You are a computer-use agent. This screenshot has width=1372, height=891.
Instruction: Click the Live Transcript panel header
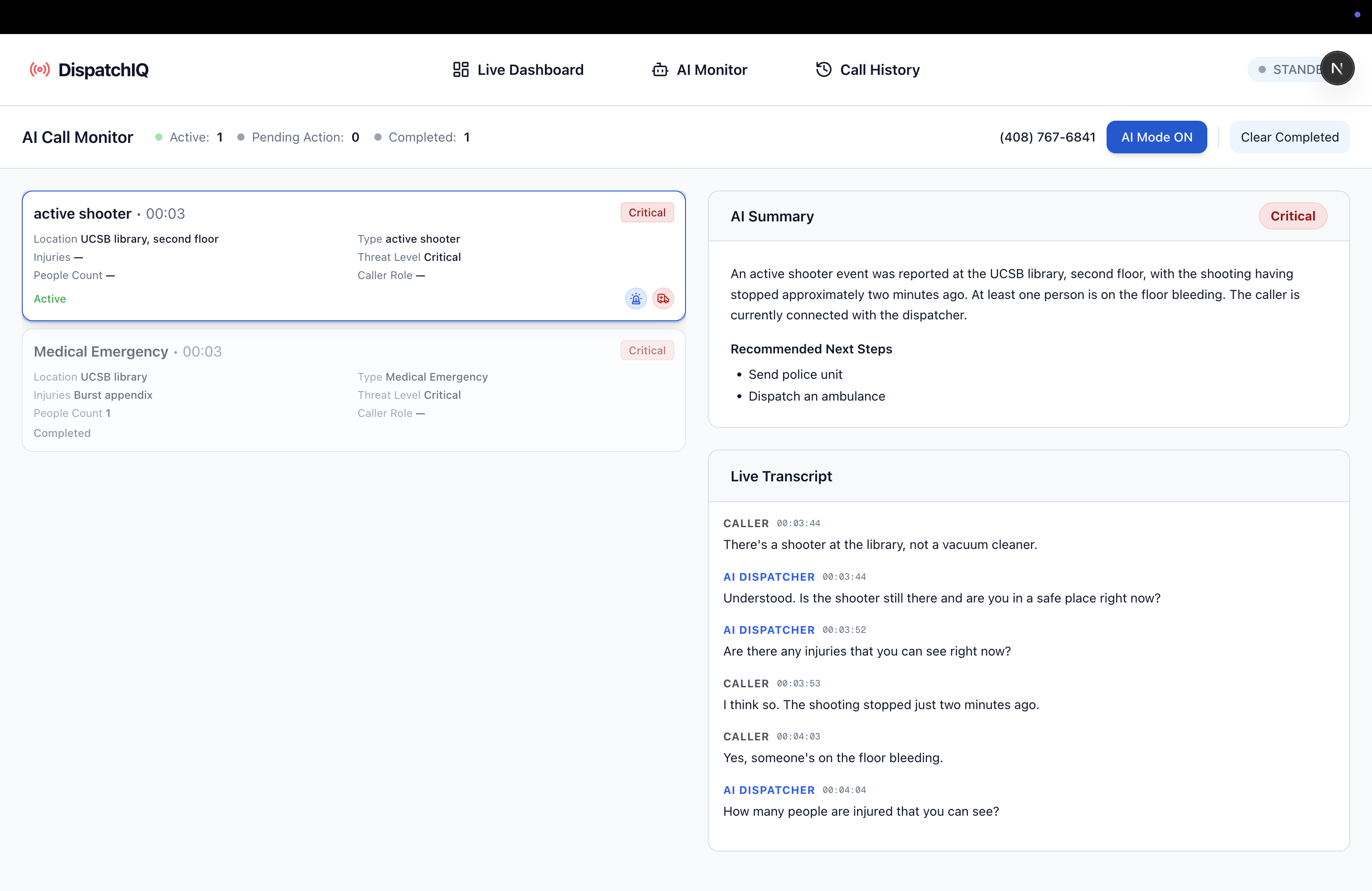click(x=780, y=476)
